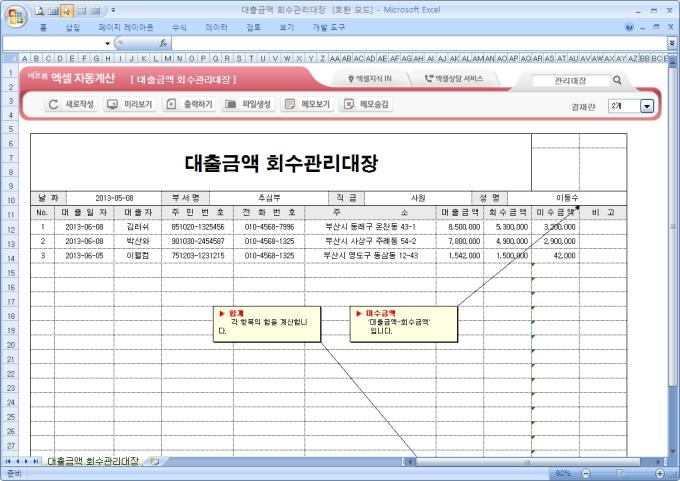Click the 엑셀상담 서비스 phone icon
Image resolution: width=680 pixels, height=481 pixels.
428,79
